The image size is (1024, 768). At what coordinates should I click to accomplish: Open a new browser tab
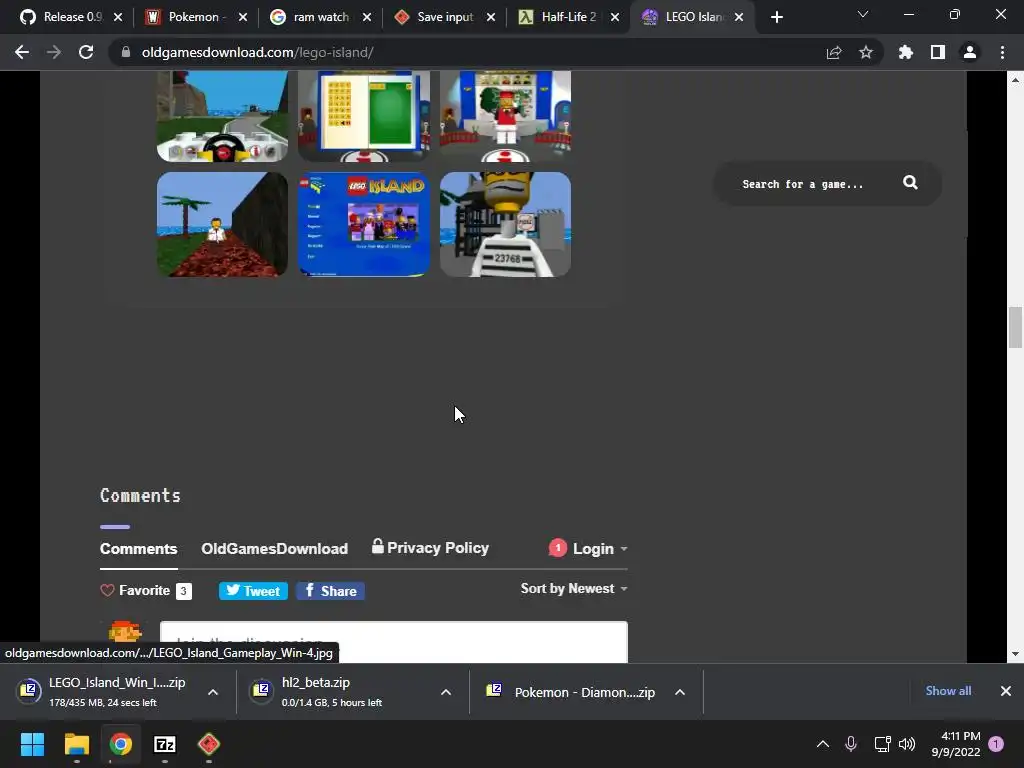pos(776,17)
